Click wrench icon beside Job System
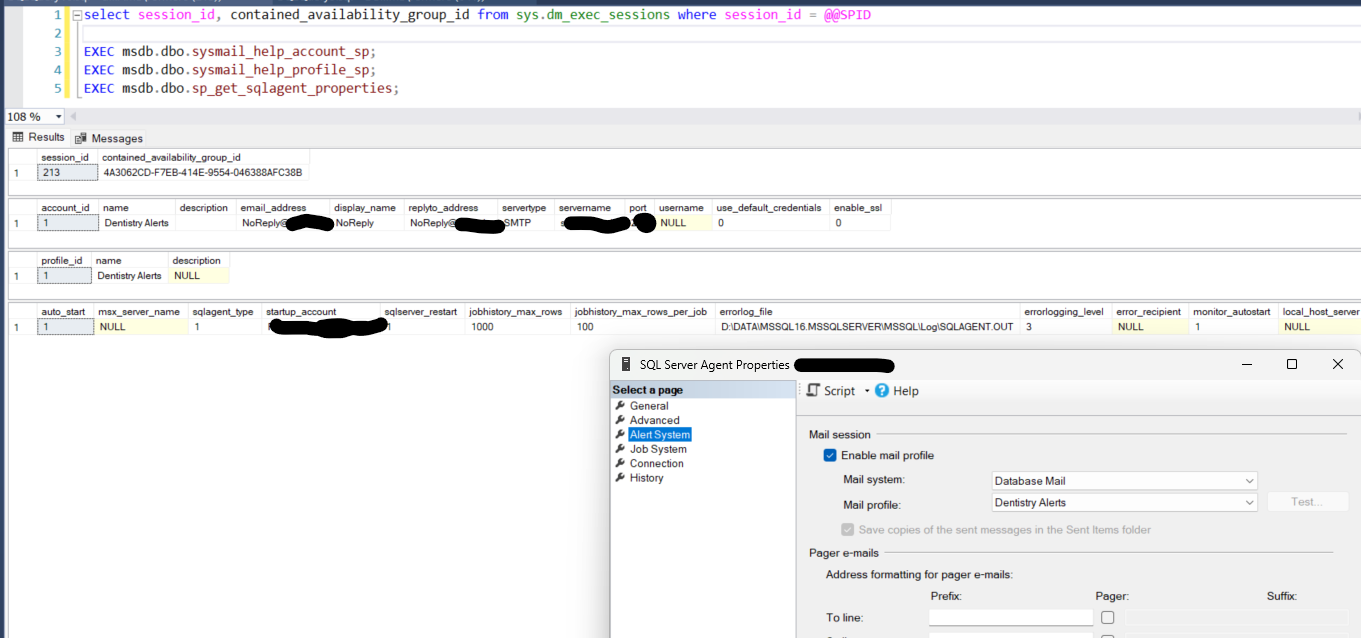The height and width of the screenshot is (638, 1361). (621, 449)
